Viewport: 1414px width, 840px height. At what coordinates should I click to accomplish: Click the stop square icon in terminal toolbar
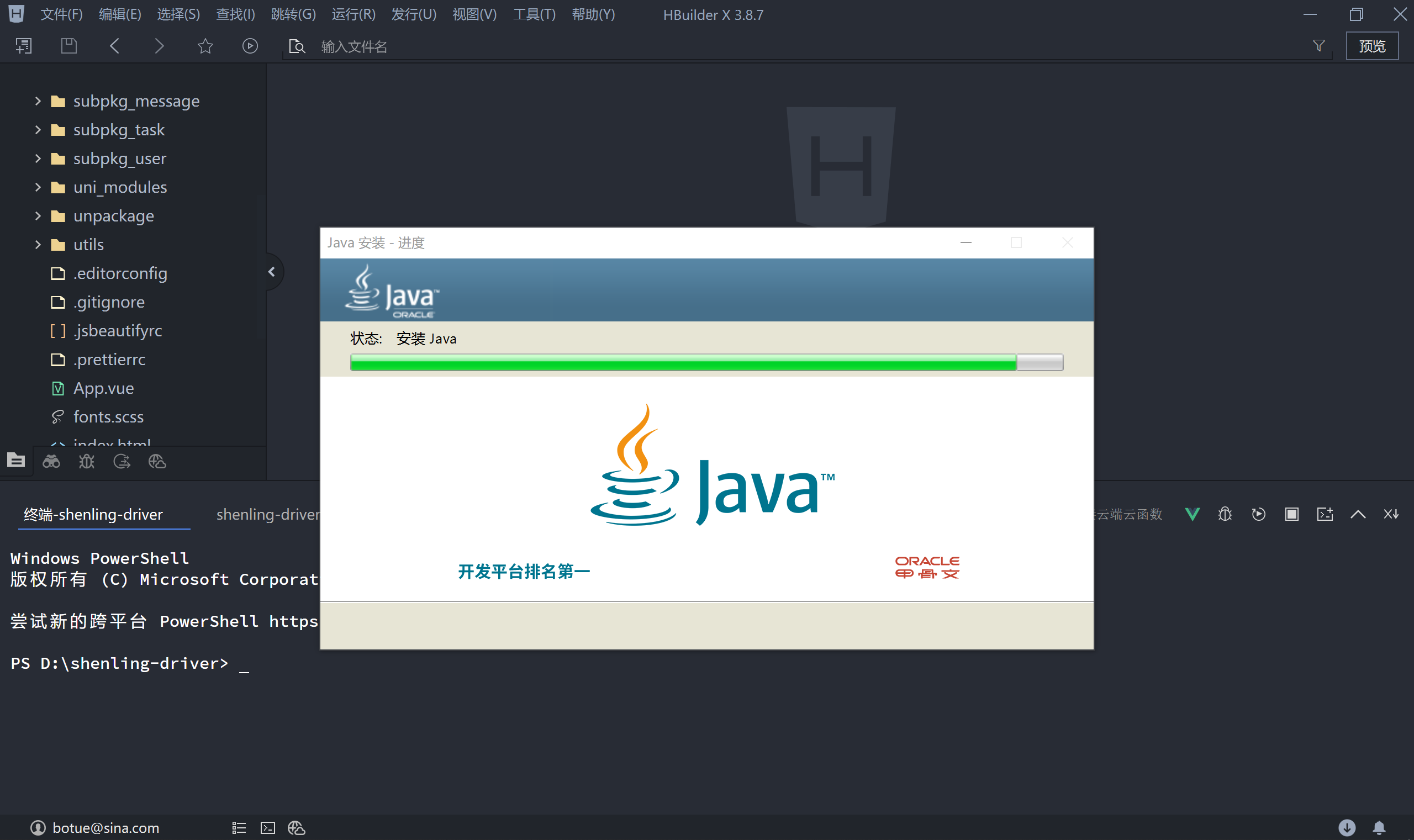point(1291,514)
